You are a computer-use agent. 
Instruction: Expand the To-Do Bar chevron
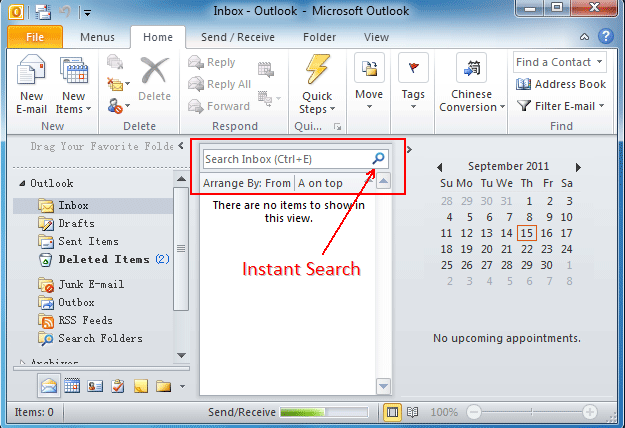[x=409, y=150]
